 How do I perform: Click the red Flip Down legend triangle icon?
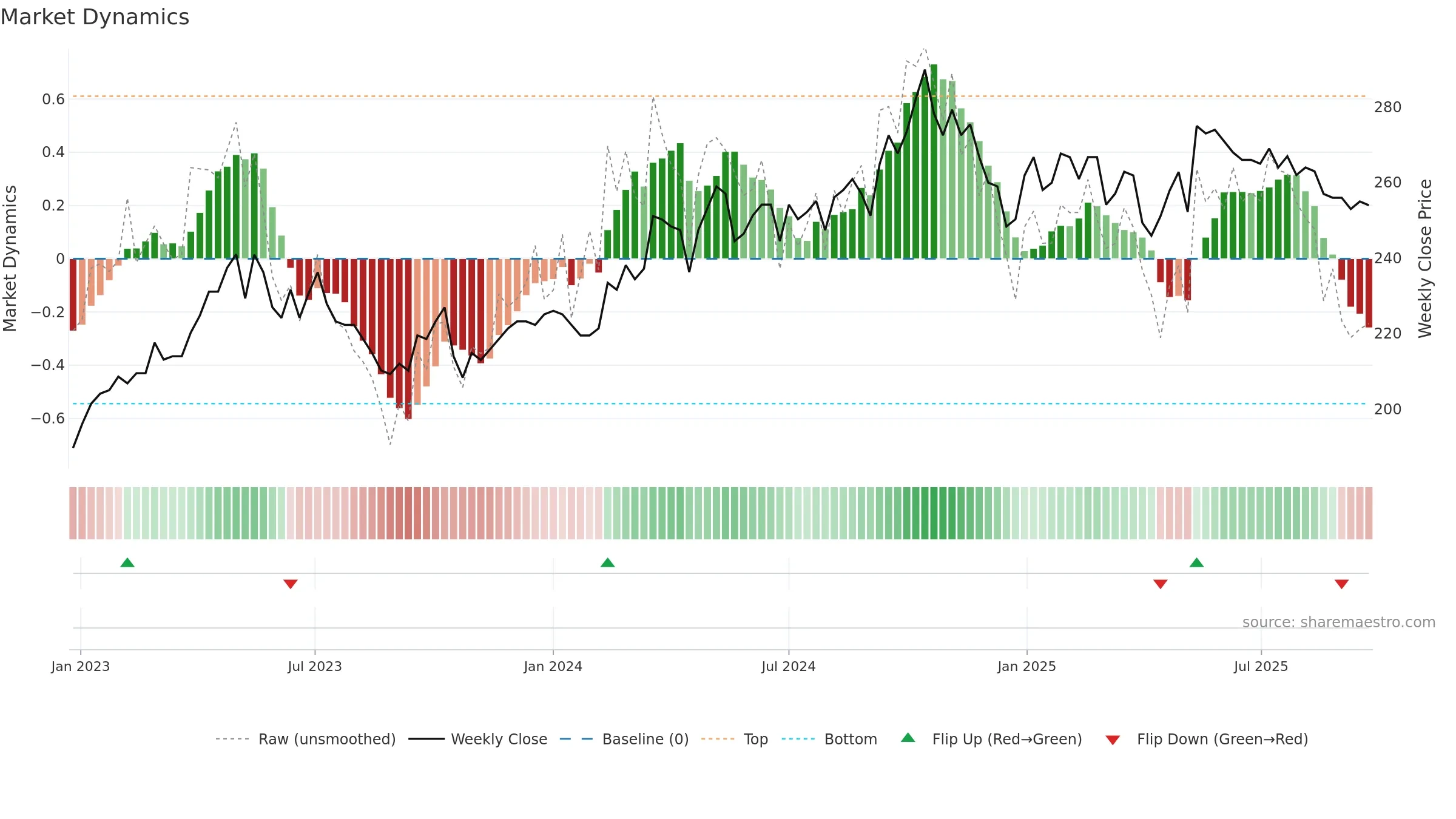(1113, 740)
